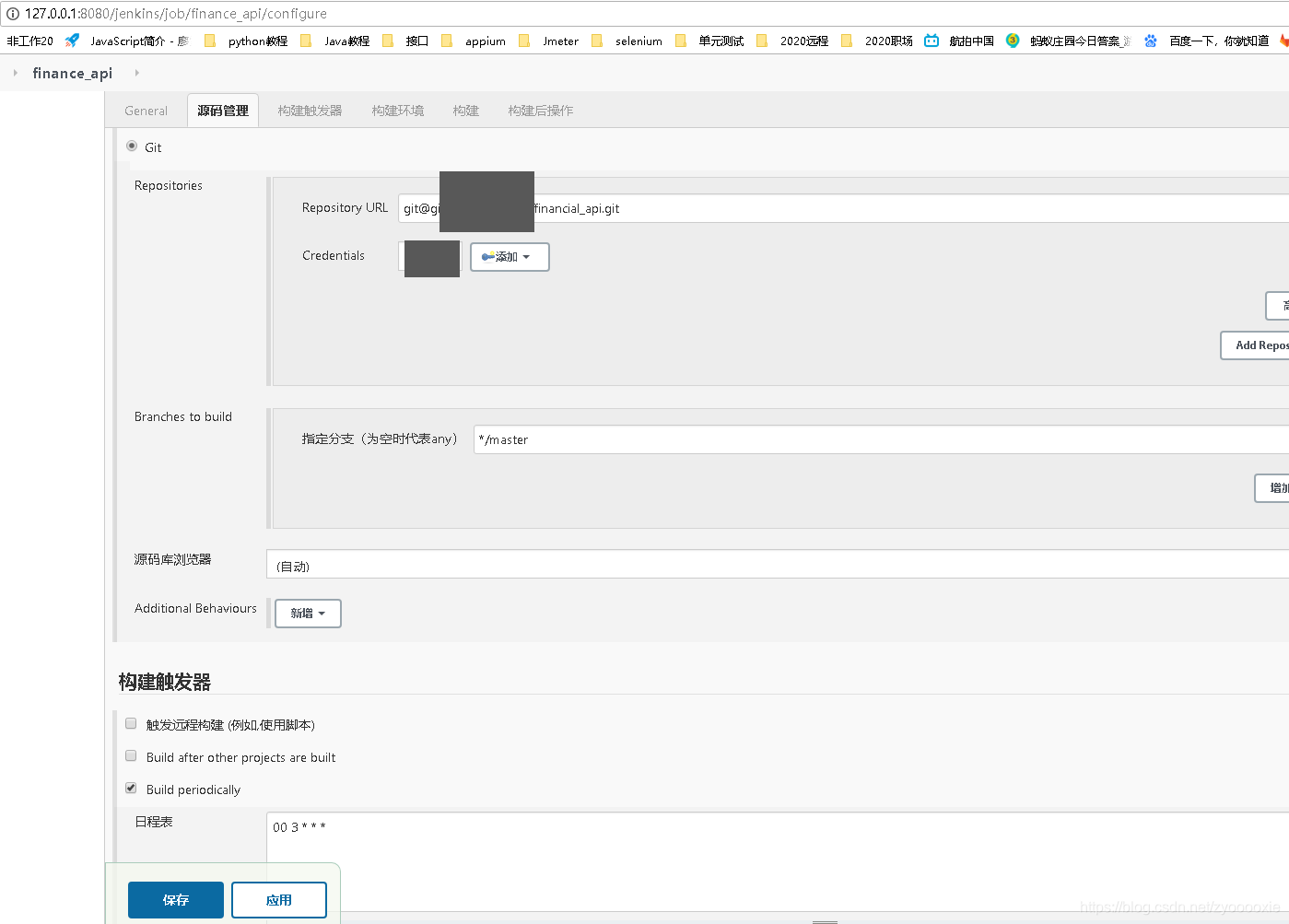The width and height of the screenshot is (1289, 924).
Task: Switch to the 构建环境 tab
Action: click(x=398, y=111)
